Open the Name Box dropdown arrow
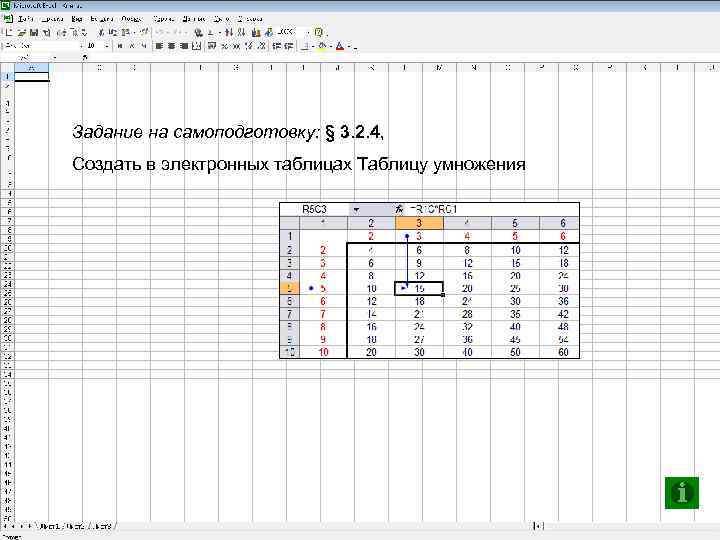 [x=55, y=57]
